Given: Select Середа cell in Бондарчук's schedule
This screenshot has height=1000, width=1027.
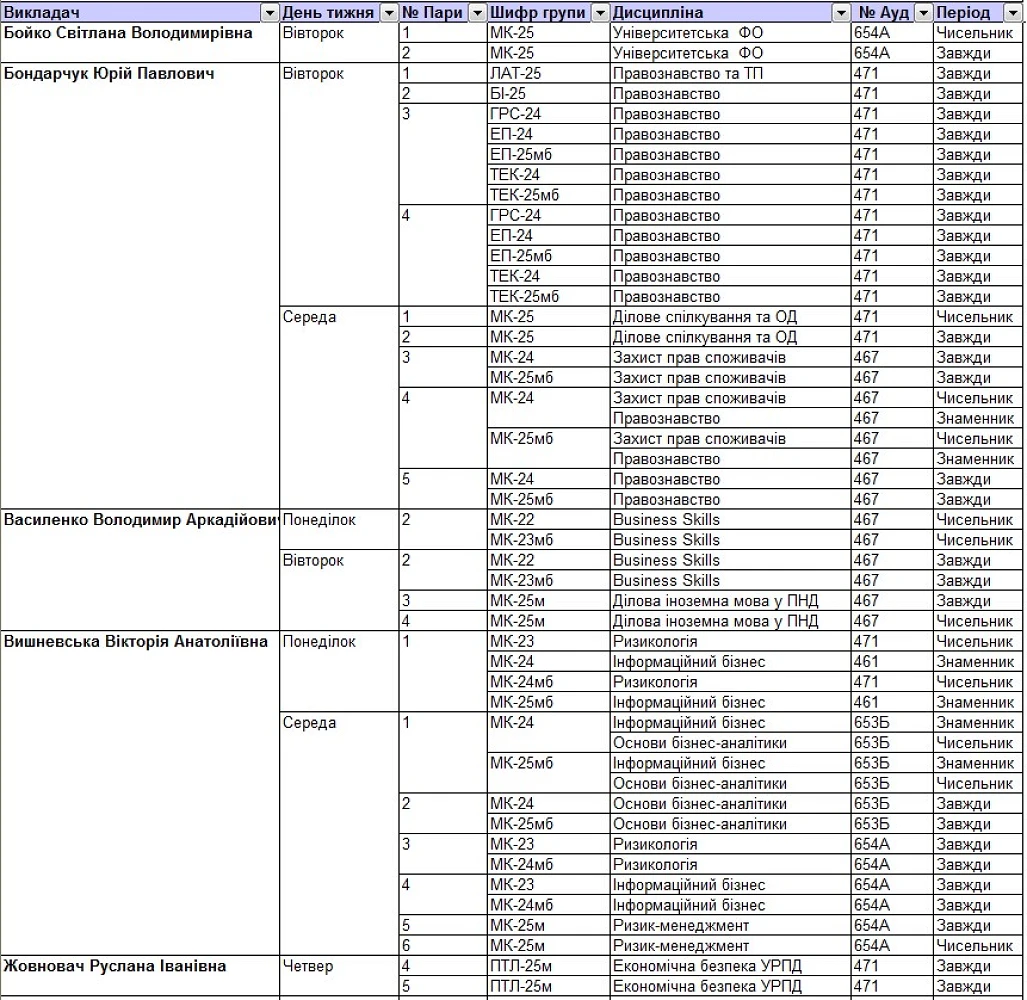Looking at the screenshot, I should tap(310, 317).
